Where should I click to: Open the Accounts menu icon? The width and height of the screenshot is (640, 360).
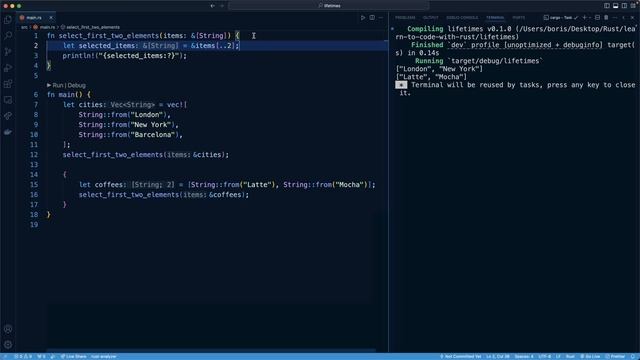click(8, 329)
